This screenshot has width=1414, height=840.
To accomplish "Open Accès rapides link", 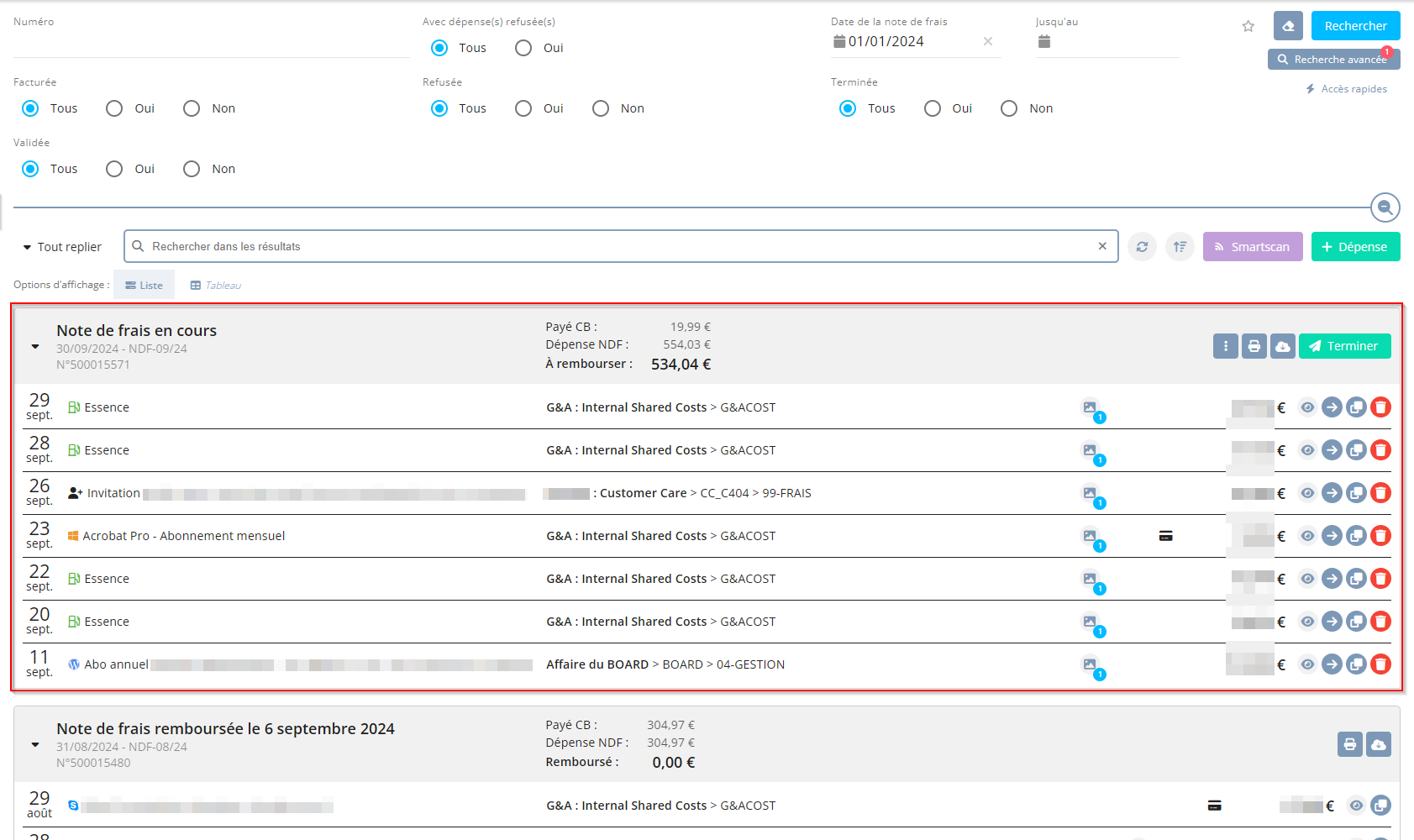I will tap(1346, 89).
